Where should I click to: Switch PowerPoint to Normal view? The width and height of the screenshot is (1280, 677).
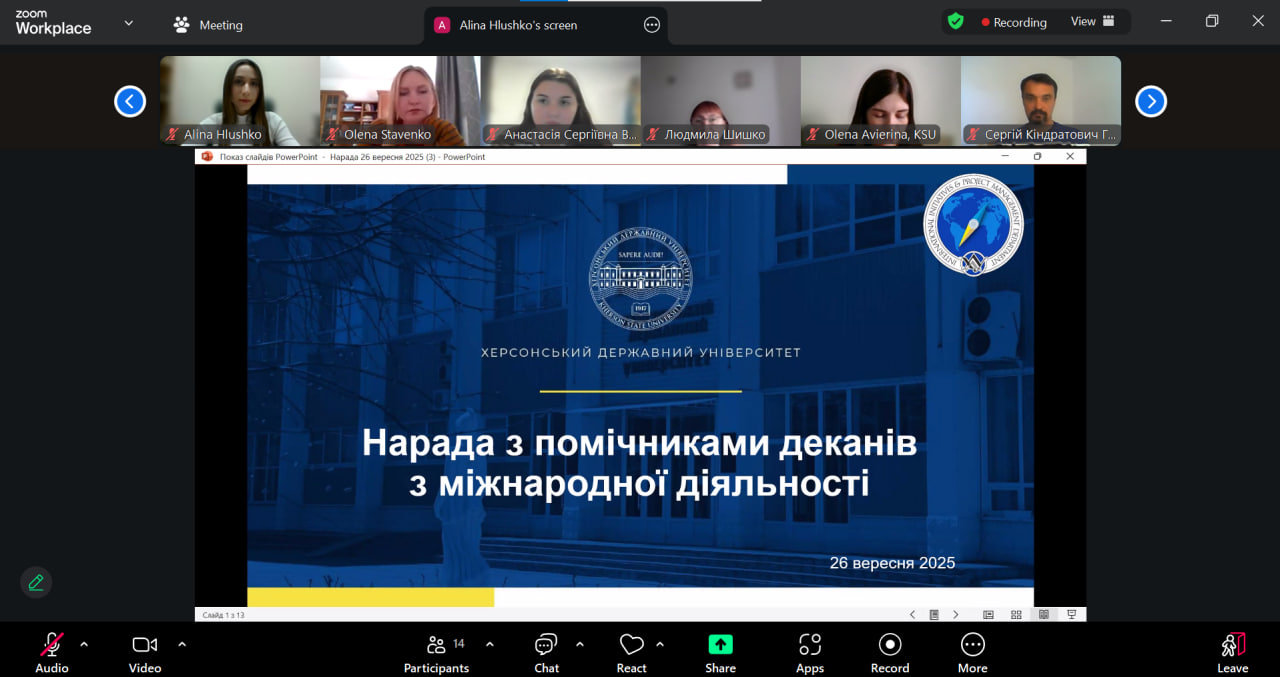pos(988,615)
